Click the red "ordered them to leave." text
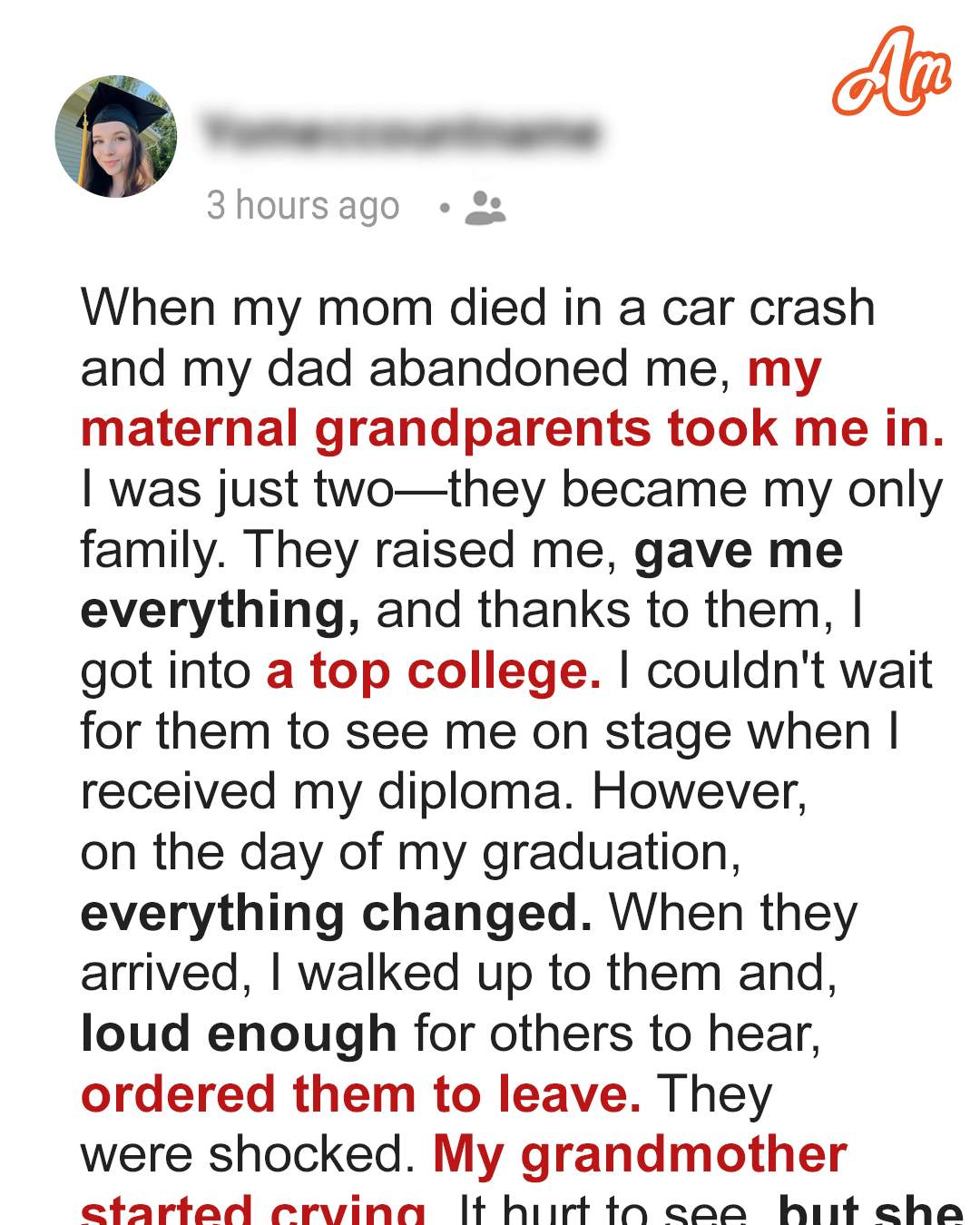This screenshot has width=980, height=1225. coord(361,1094)
